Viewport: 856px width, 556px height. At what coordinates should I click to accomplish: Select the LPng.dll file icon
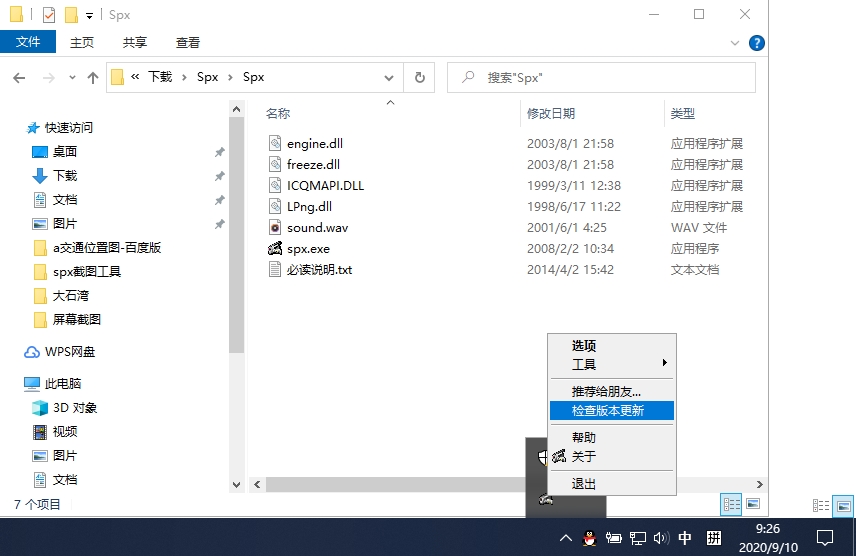coord(275,206)
